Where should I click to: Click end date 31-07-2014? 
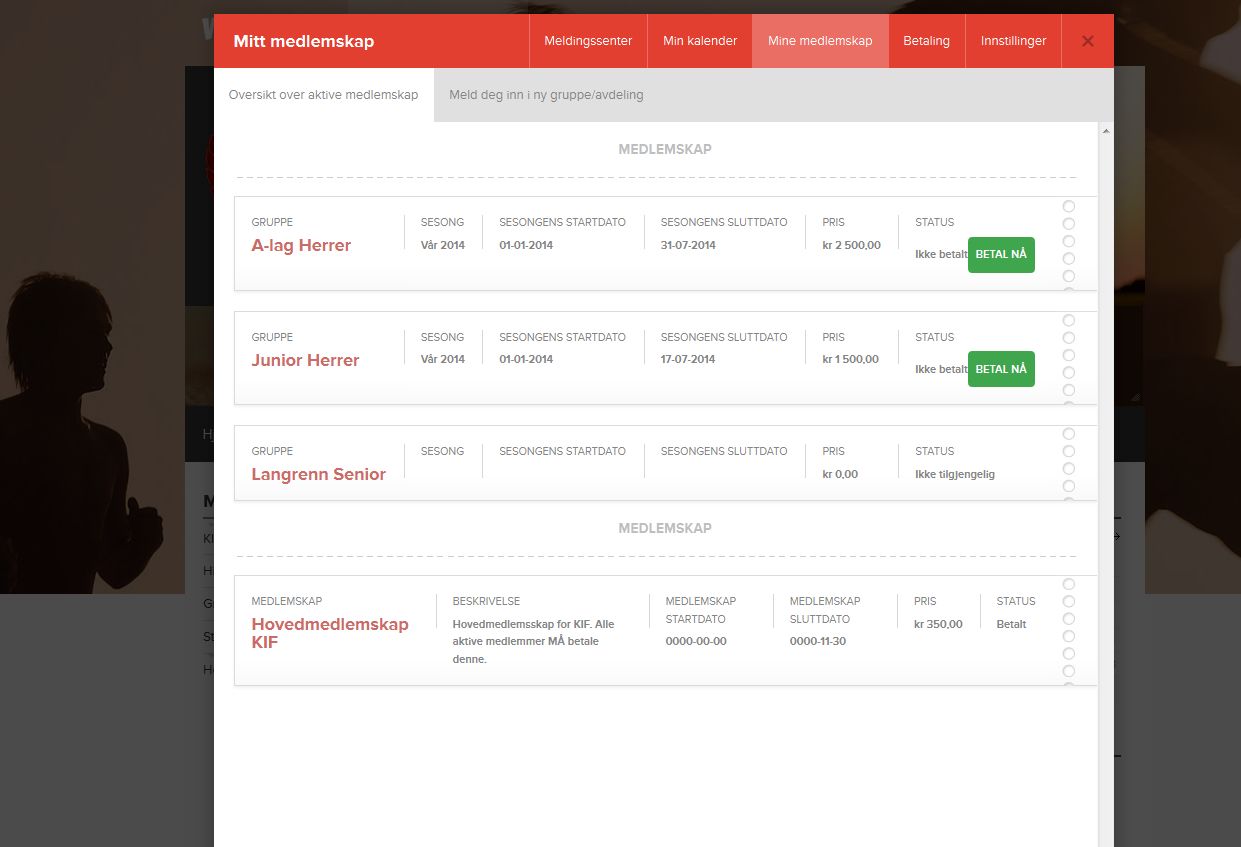coord(688,245)
